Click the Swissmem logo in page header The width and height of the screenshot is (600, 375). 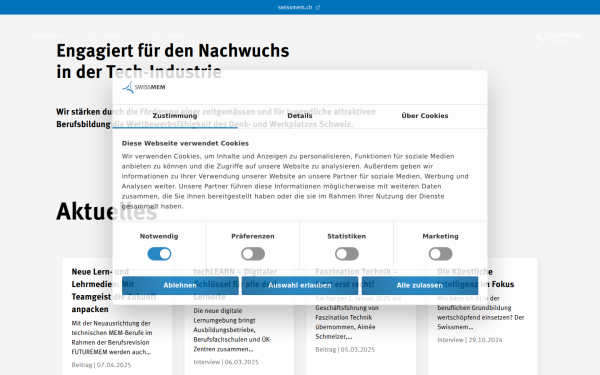[x=555, y=36]
